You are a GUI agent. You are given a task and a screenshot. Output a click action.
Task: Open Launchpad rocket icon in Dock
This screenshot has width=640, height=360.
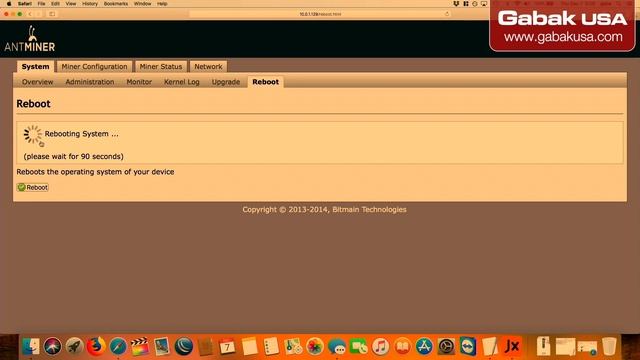pos(74,347)
